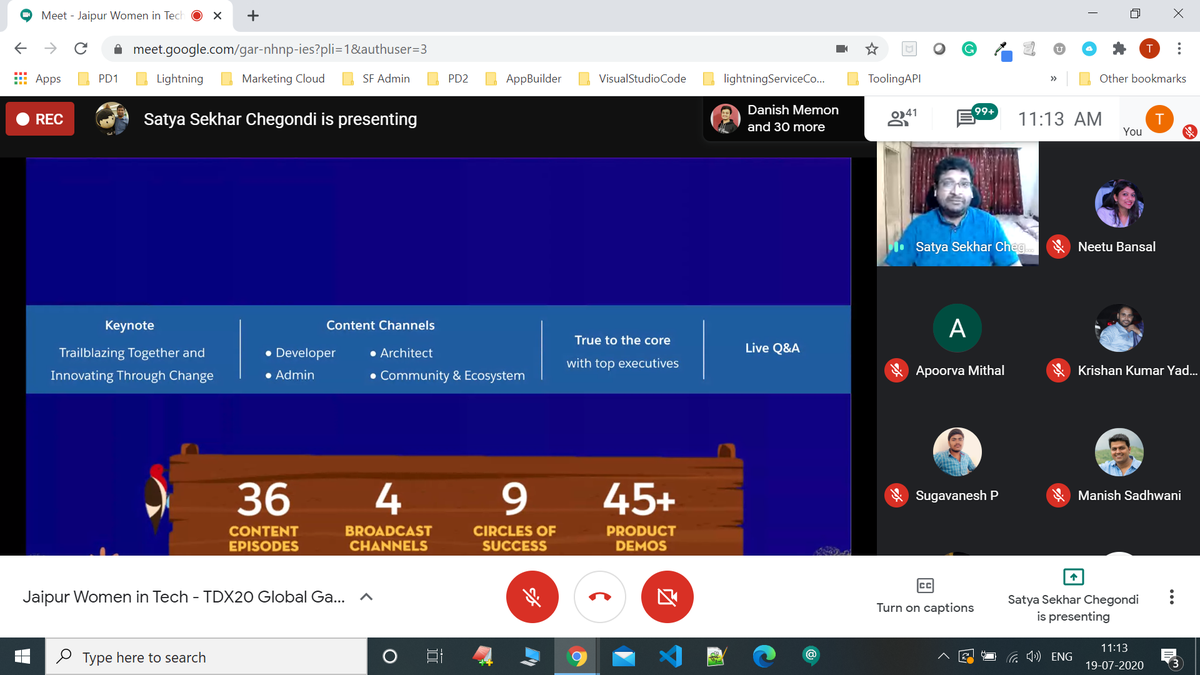This screenshot has width=1200, height=675.
Task: Open ToolingAPI bookmark folder
Action: tap(884, 78)
